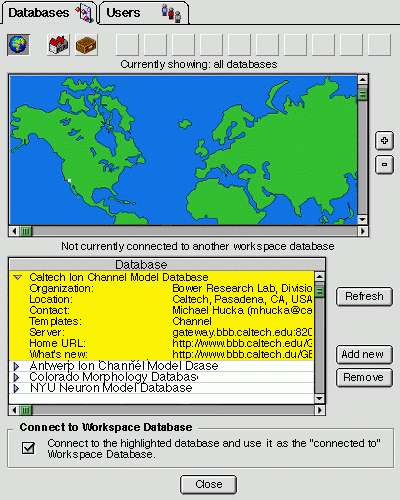The width and height of the screenshot is (400, 500).
Task: Click the database list horizontal scrollbar thumb
Action: coord(26,410)
